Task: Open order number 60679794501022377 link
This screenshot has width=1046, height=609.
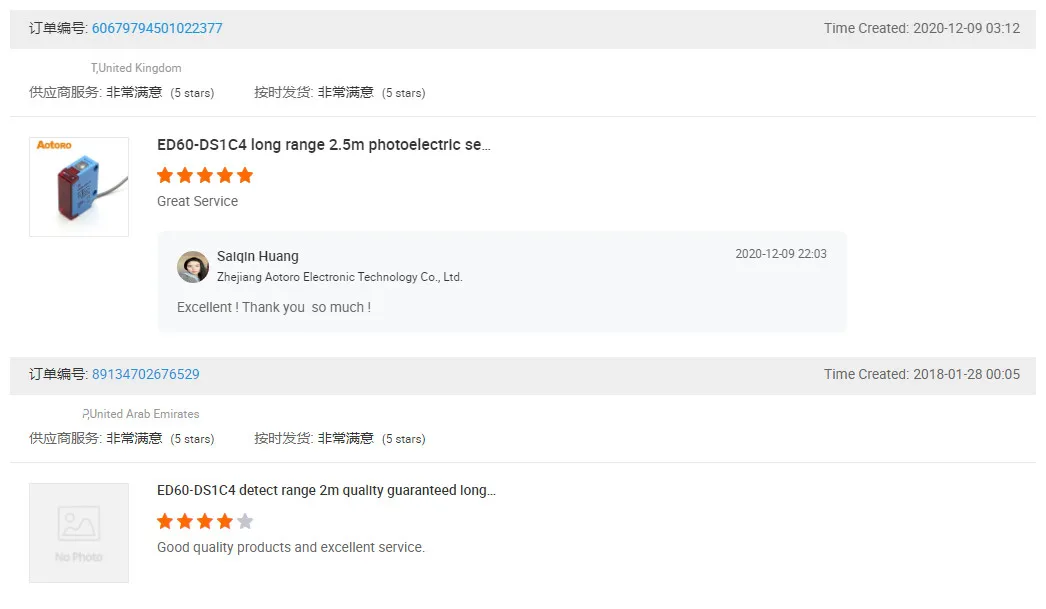Action: click(157, 28)
